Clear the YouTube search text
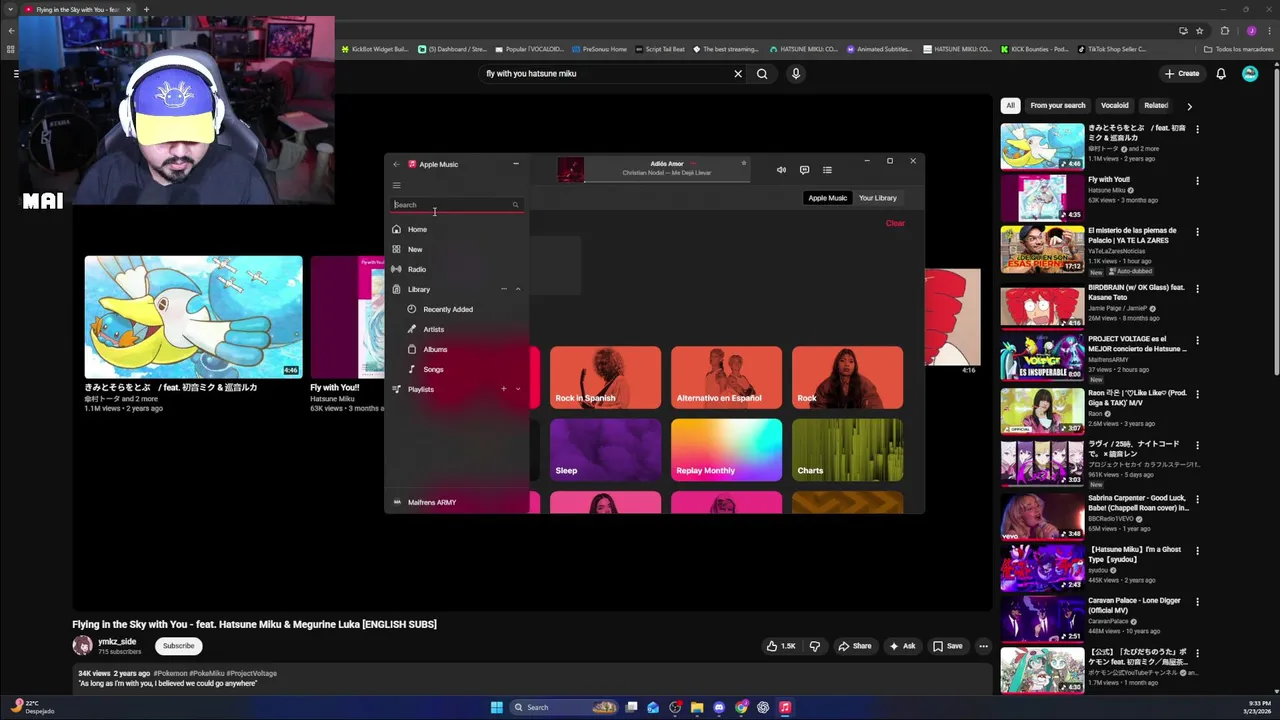This screenshot has height=720, width=1280. 738,73
